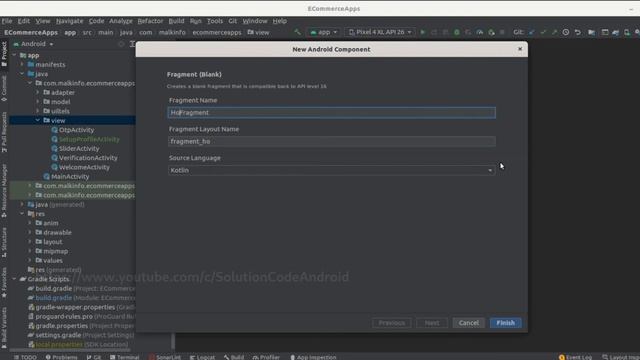640x360 pixels.
Task: Click the Finish button
Action: pos(505,323)
